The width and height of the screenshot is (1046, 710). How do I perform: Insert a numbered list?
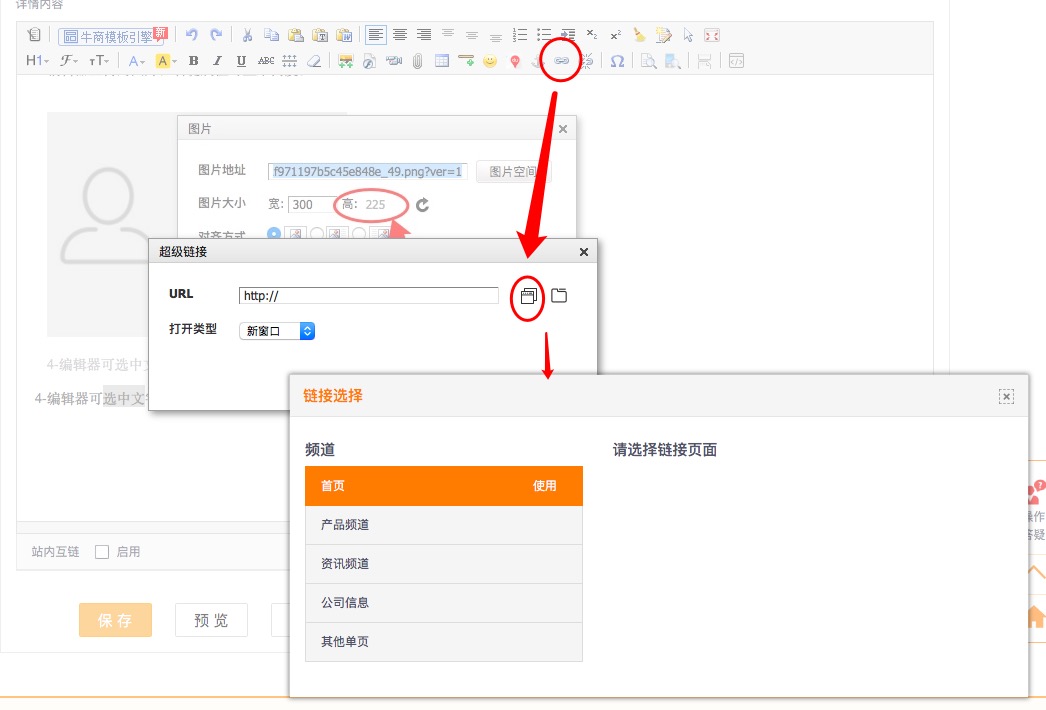520,35
